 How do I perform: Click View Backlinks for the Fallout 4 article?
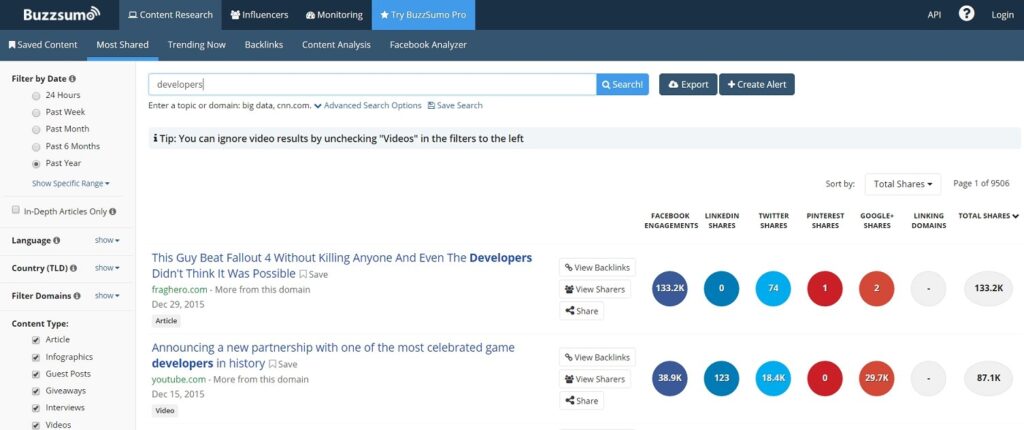point(597,267)
